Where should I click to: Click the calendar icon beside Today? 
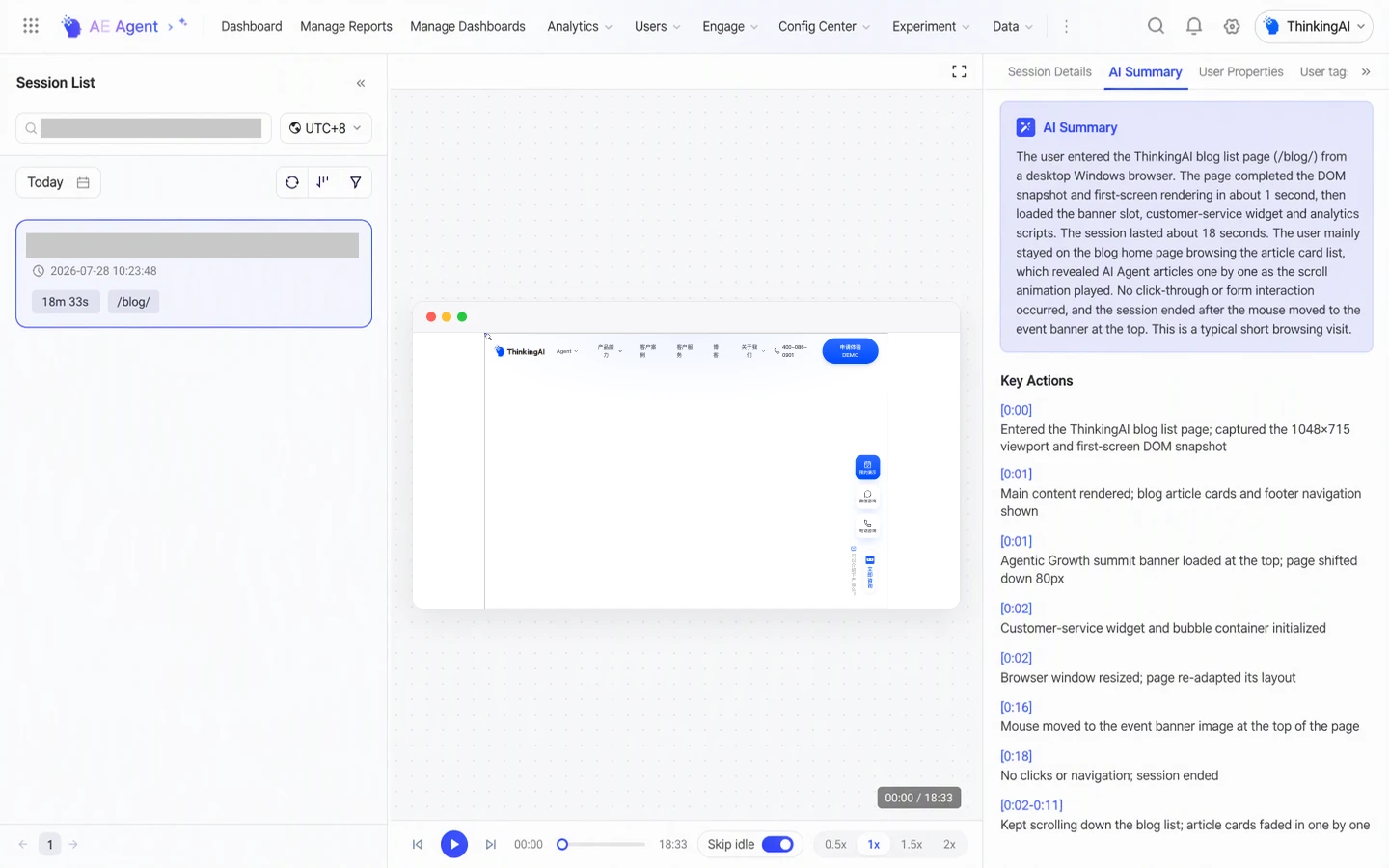[x=83, y=182]
